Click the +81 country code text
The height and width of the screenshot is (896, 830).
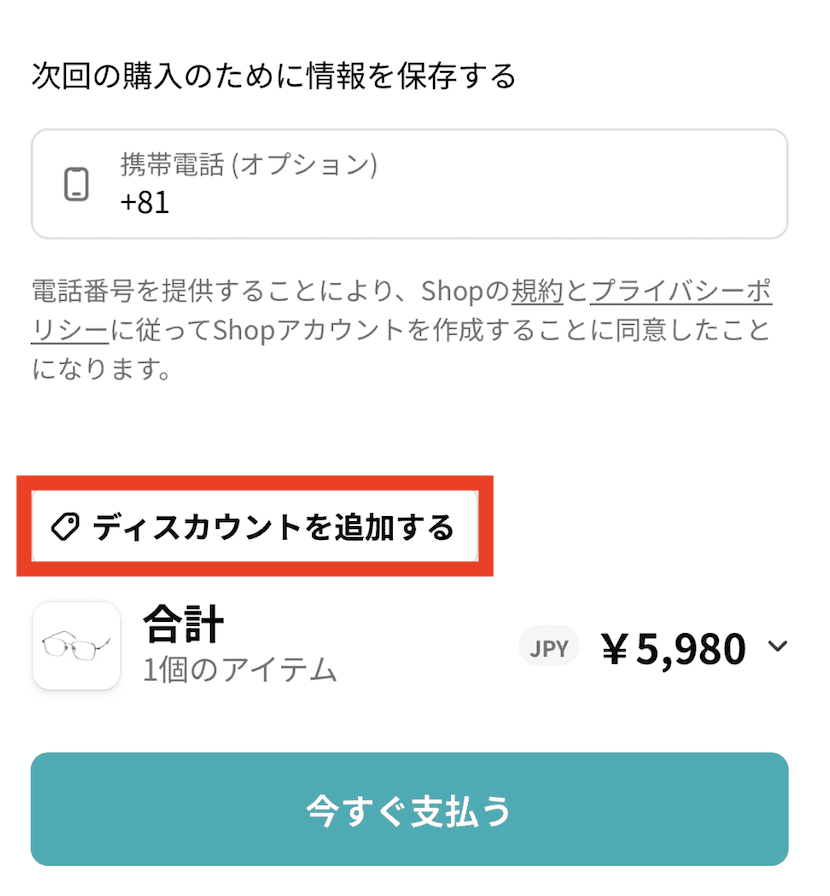point(145,203)
